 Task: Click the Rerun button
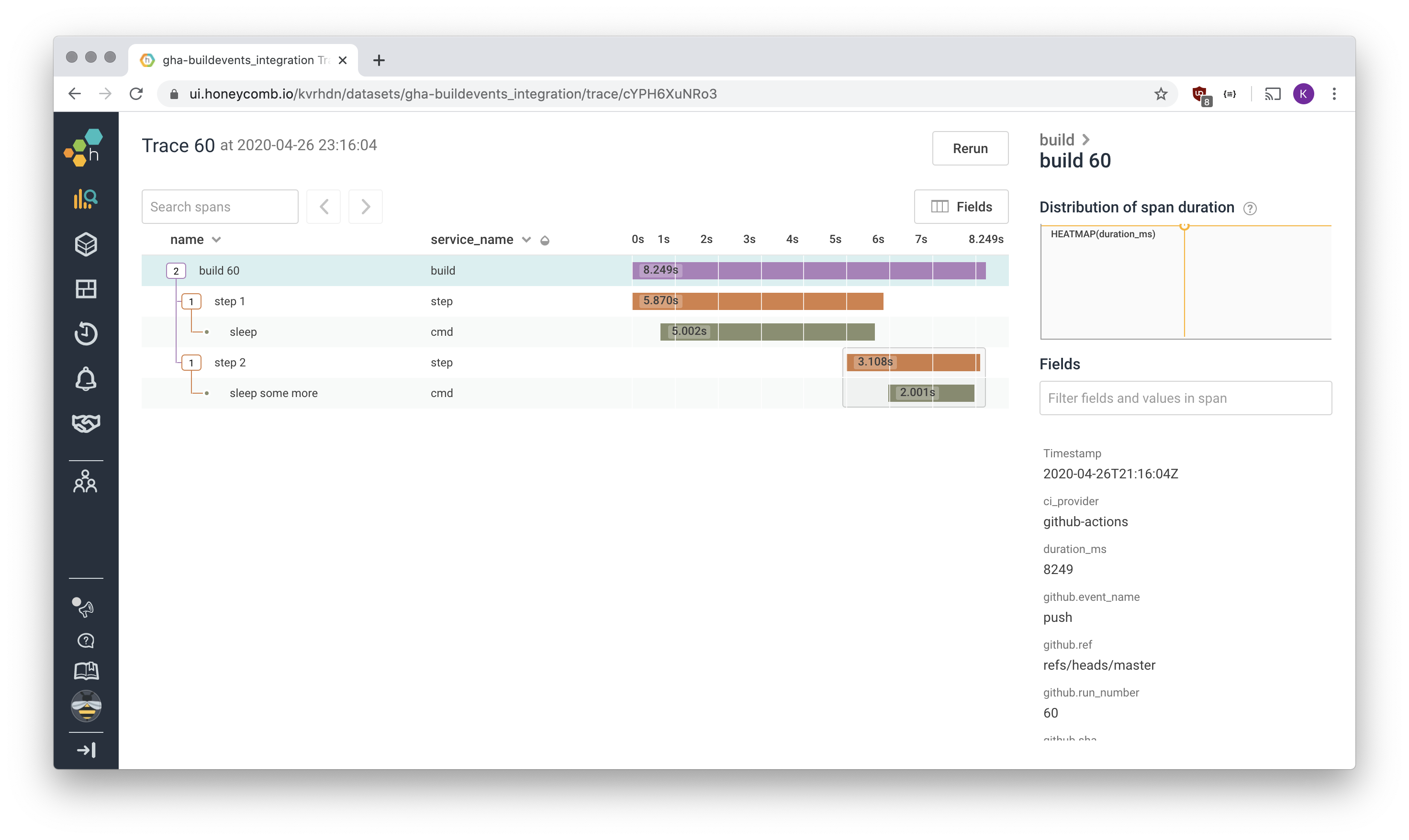tap(970, 148)
